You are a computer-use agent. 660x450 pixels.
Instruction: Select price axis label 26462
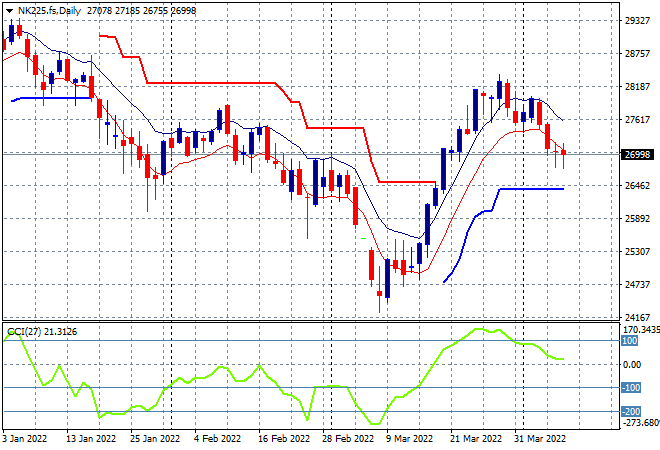637,186
